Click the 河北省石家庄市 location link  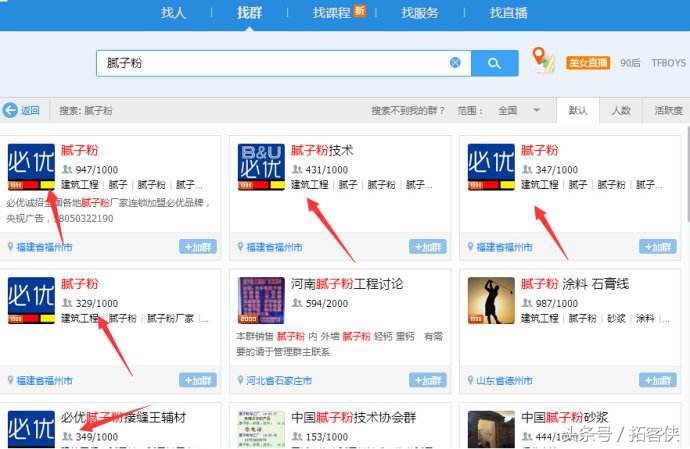279,380
